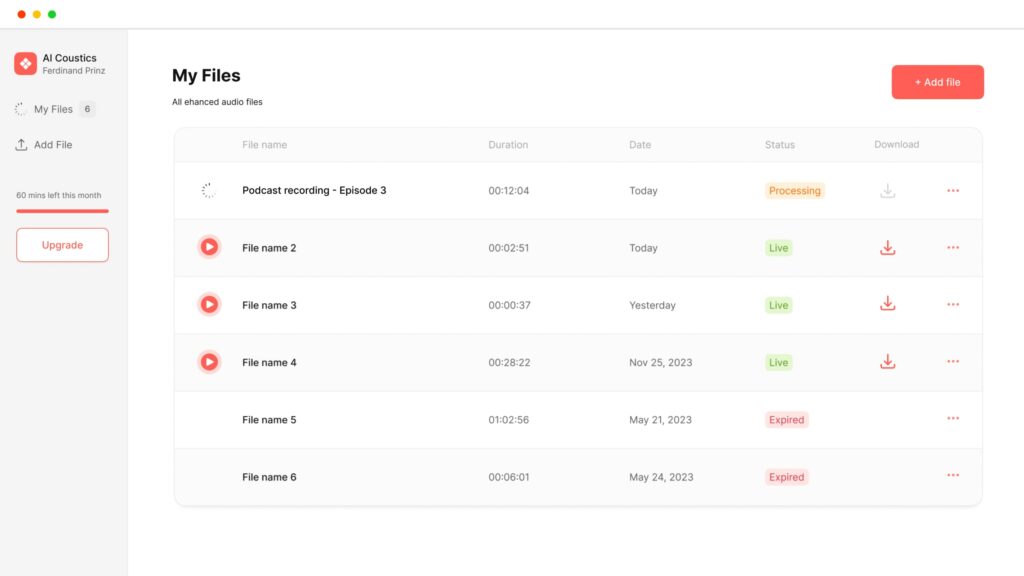Click the Status column header
Viewport: 1024px width, 576px height.
(x=780, y=145)
